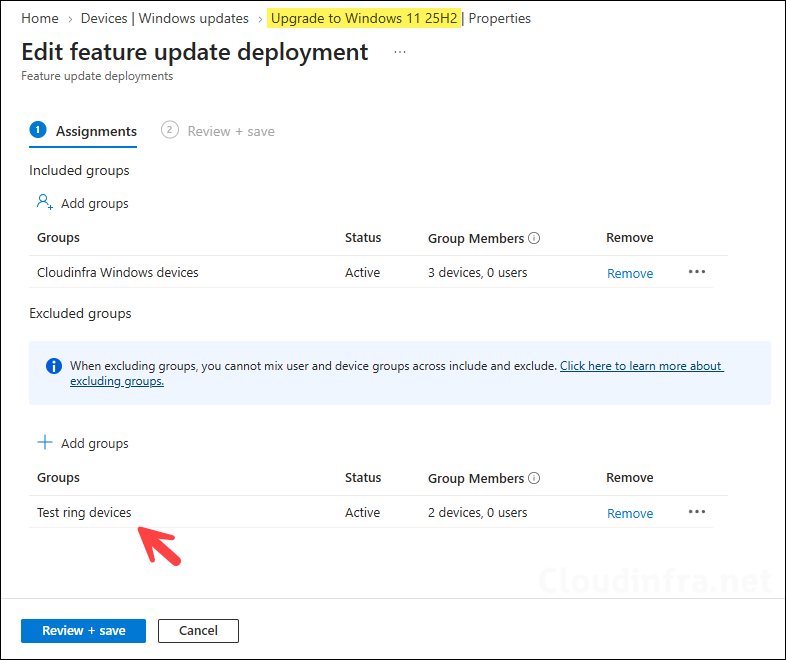Click the Active status of Cloudinfra Windows devices
786x660 pixels.
click(x=362, y=273)
